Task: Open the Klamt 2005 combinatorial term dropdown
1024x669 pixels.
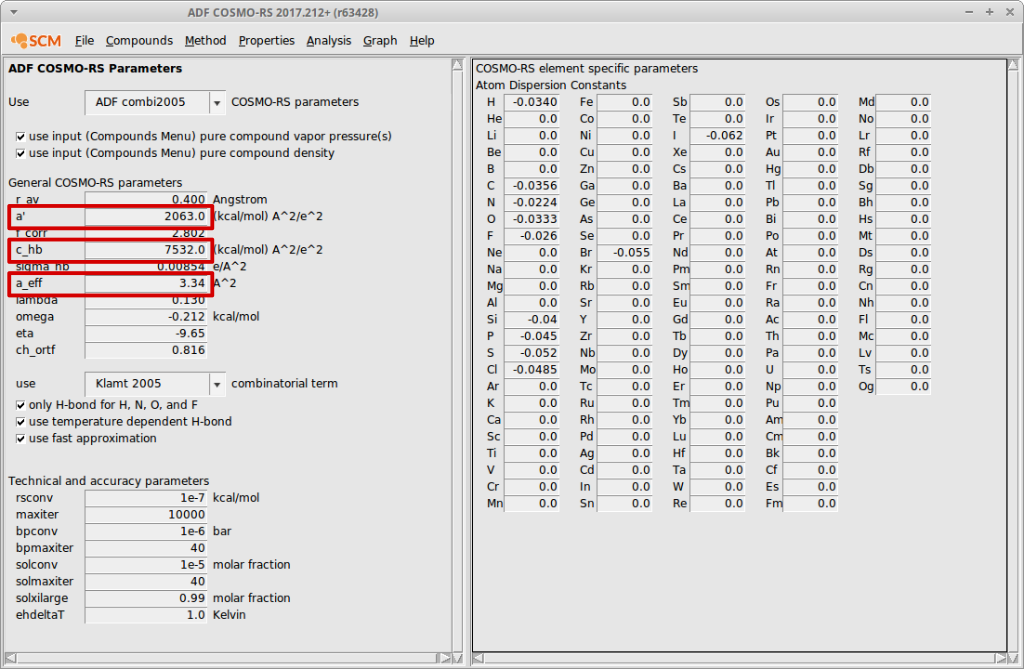Action: [x=217, y=383]
